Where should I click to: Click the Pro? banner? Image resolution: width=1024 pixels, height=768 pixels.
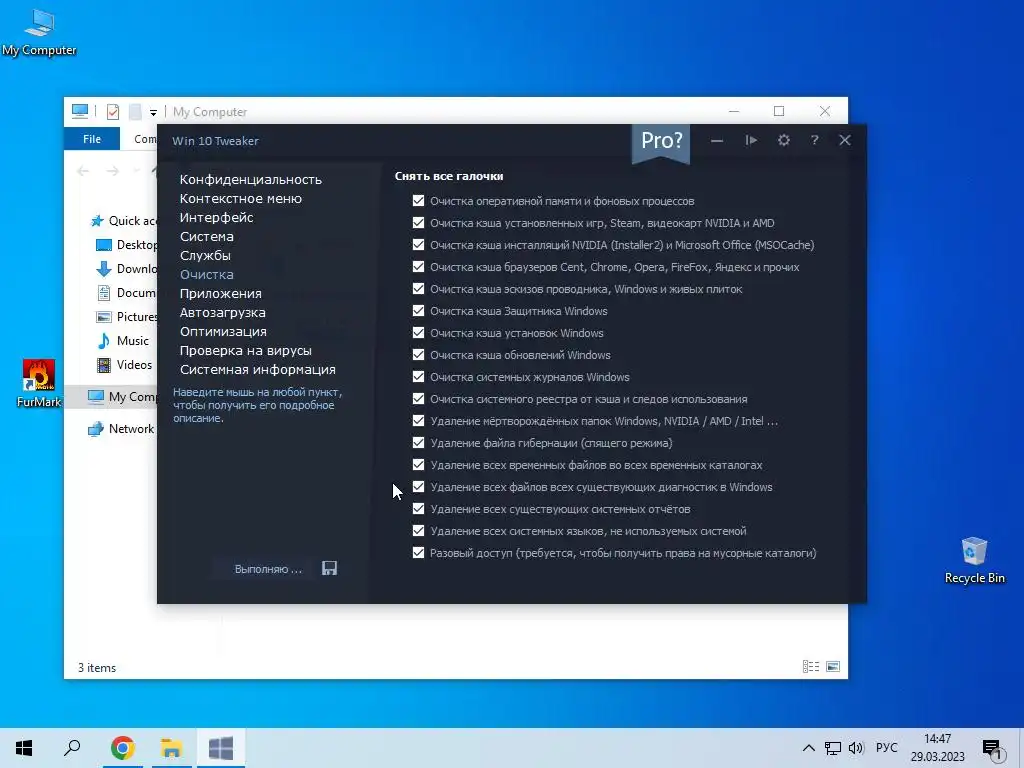pyautogui.click(x=661, y=141)
